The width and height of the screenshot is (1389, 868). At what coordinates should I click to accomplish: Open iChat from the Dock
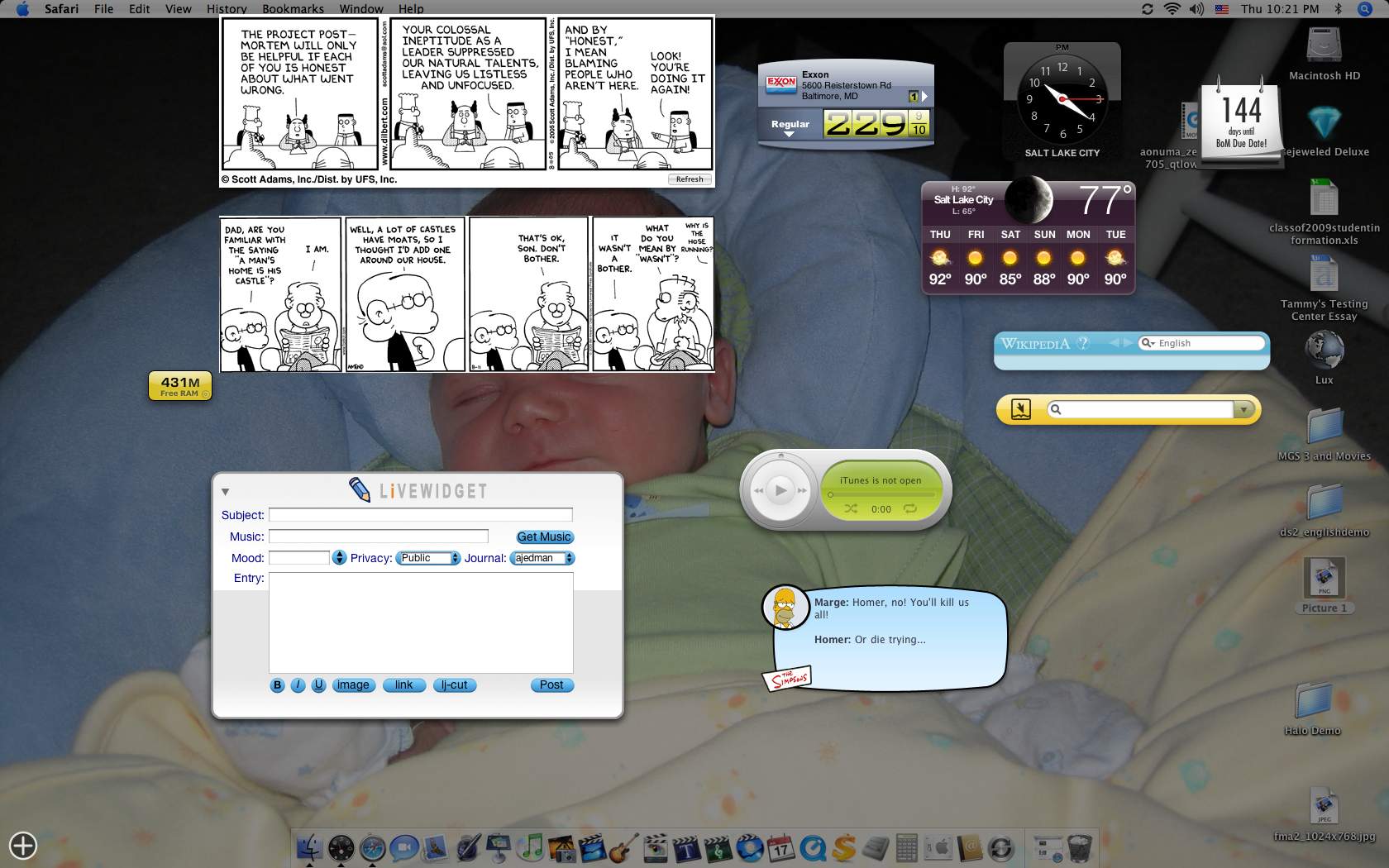tap(403, 847)
